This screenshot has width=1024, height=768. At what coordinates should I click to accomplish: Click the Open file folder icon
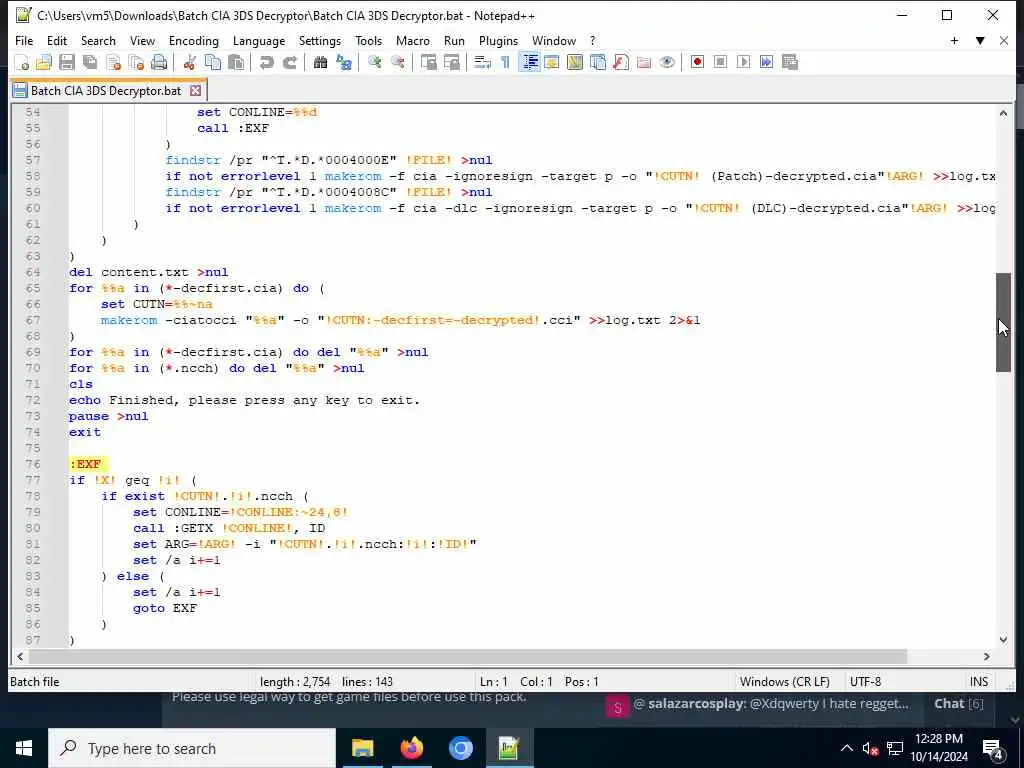point(44,62)
